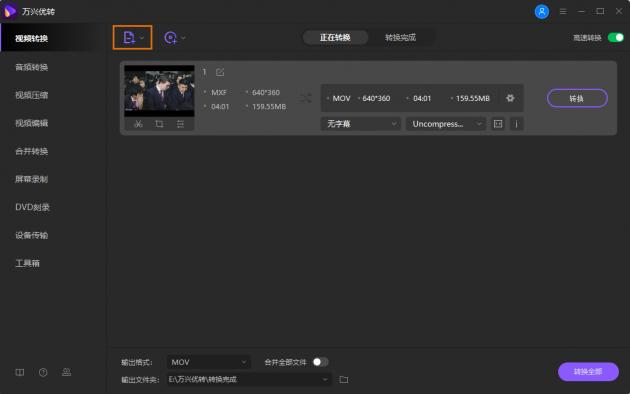Image resolution: width=630 pixels, height=394 pixels.
Task: Switch to the 转换完成 tab
Action: [400, 38]
